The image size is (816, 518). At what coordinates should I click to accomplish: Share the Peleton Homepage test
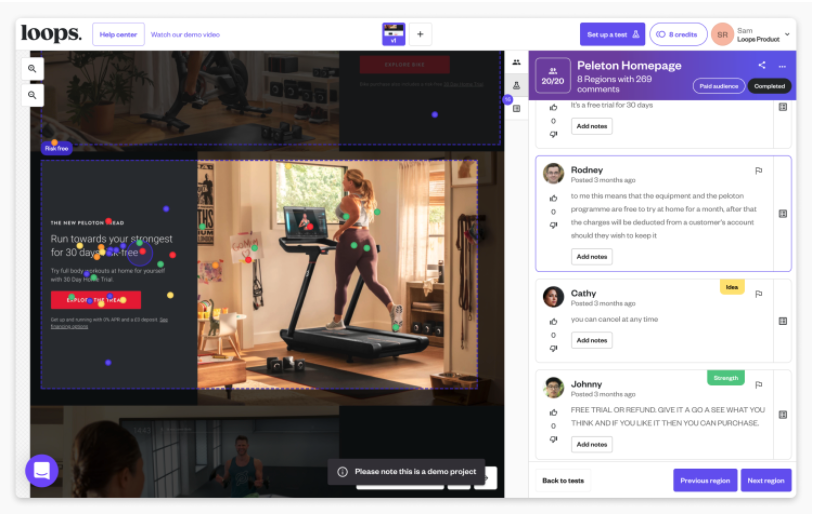762,65
